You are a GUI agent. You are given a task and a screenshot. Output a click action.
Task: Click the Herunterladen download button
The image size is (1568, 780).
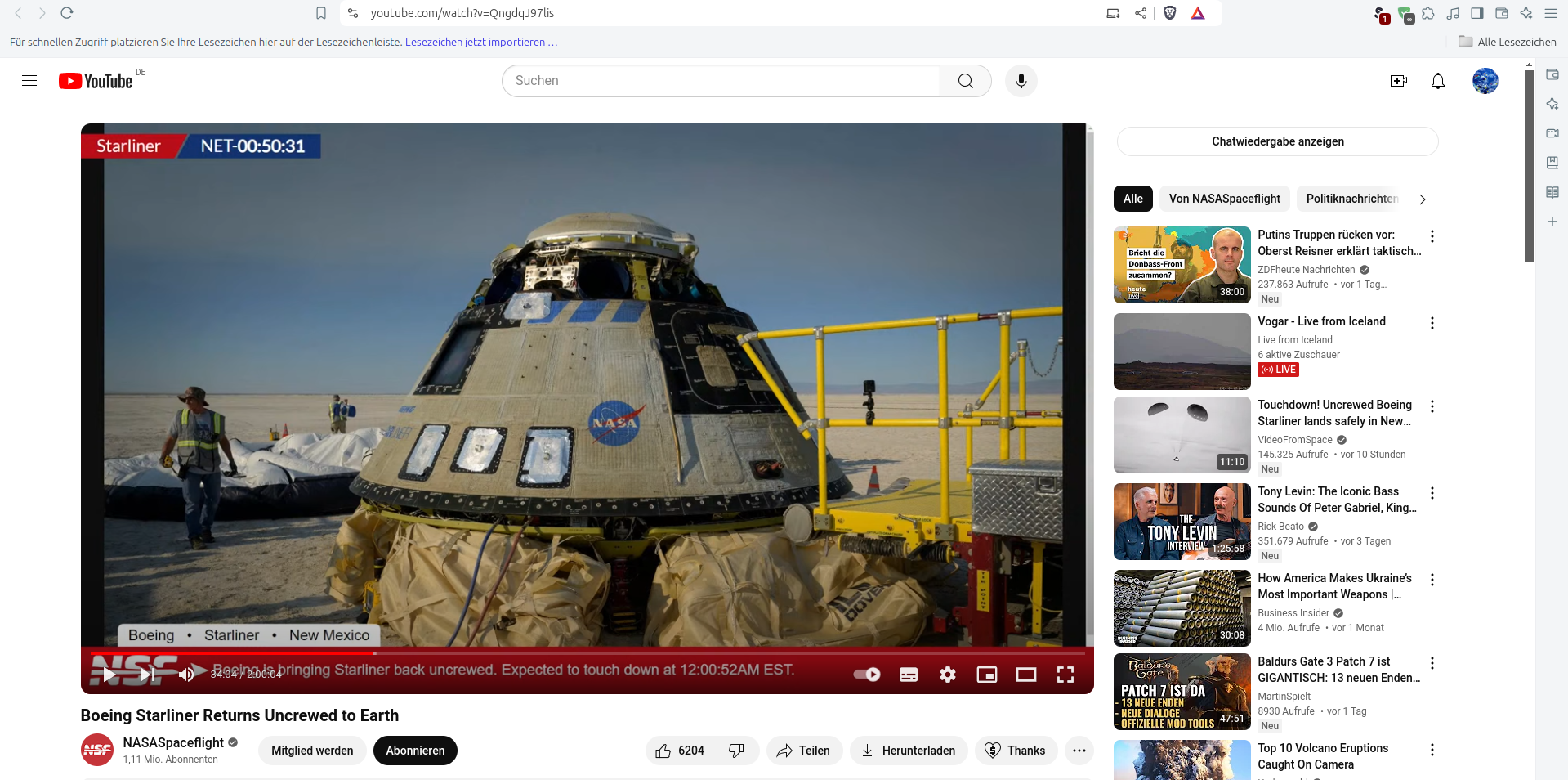[x=909, y=751]
